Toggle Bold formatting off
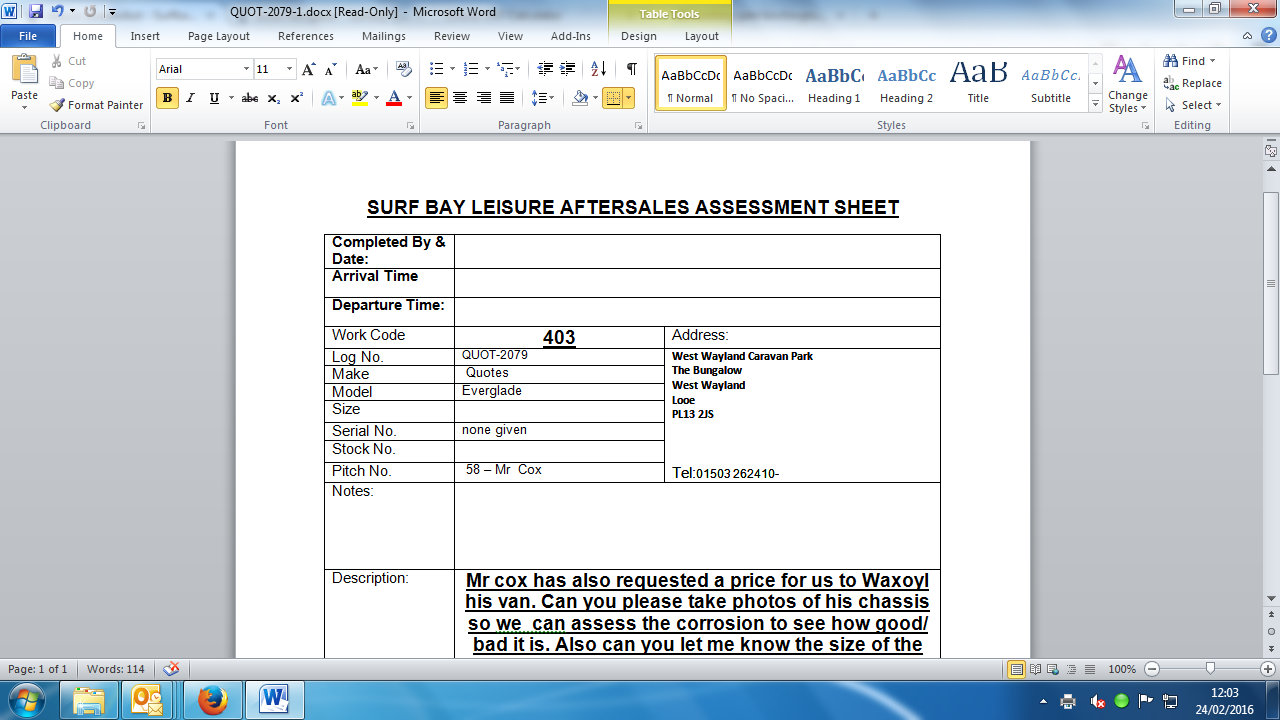Image resolution: width=1280 pixels, height=720 pixels. [167, 98]
